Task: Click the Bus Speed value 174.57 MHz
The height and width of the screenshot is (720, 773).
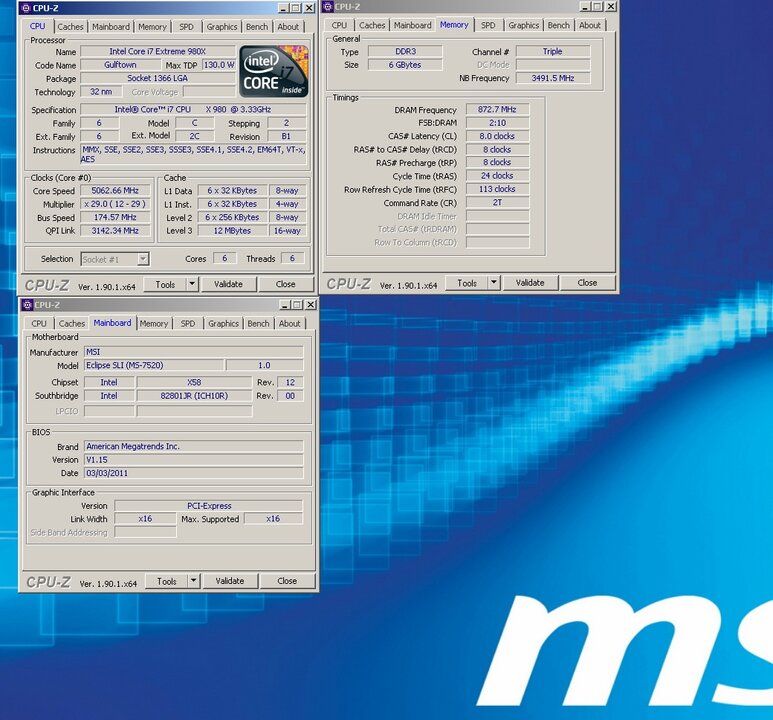Action: click(115, 217)
